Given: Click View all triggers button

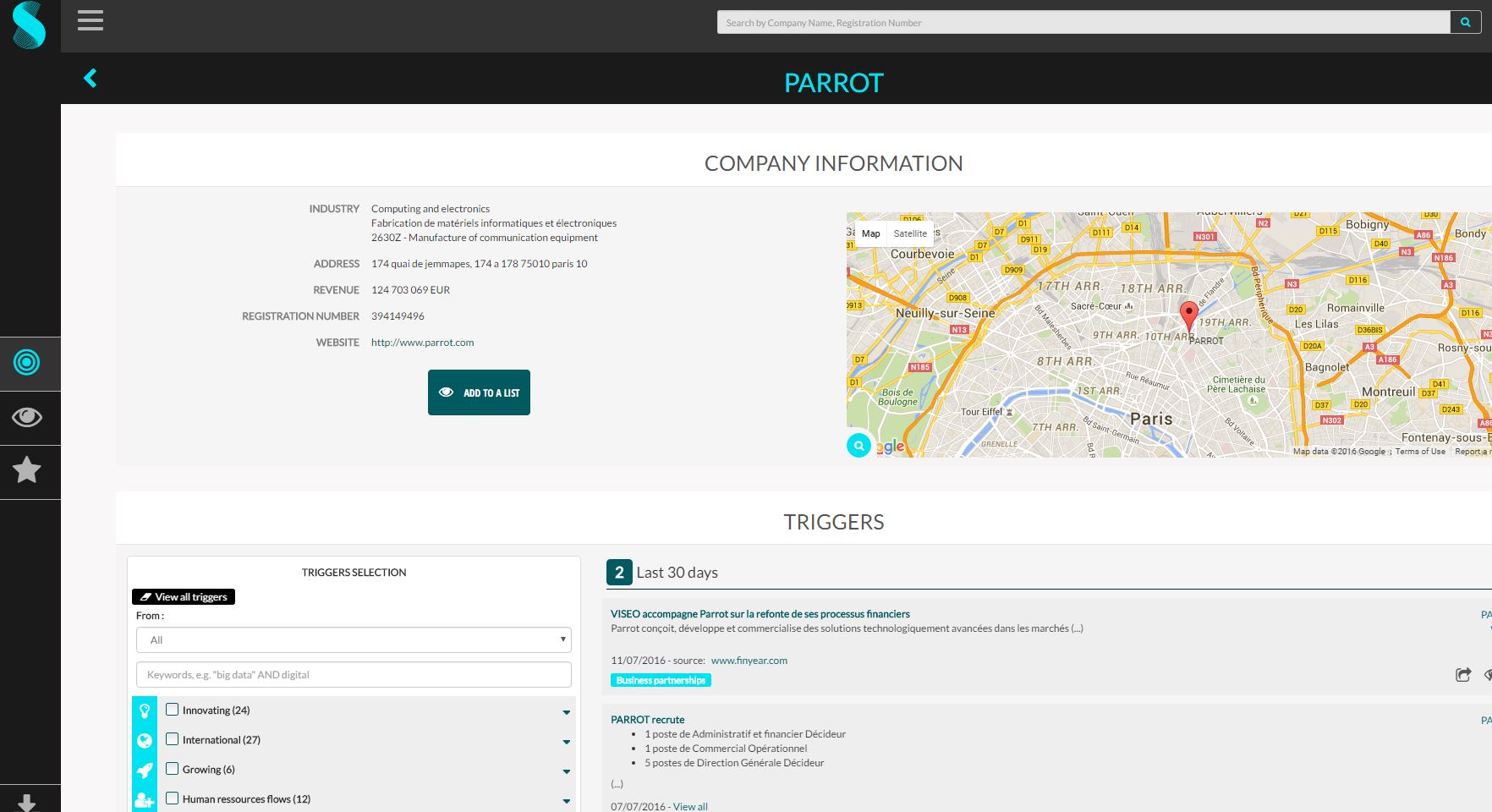Looking at the screenshot, I should click(x=184, y=597).
